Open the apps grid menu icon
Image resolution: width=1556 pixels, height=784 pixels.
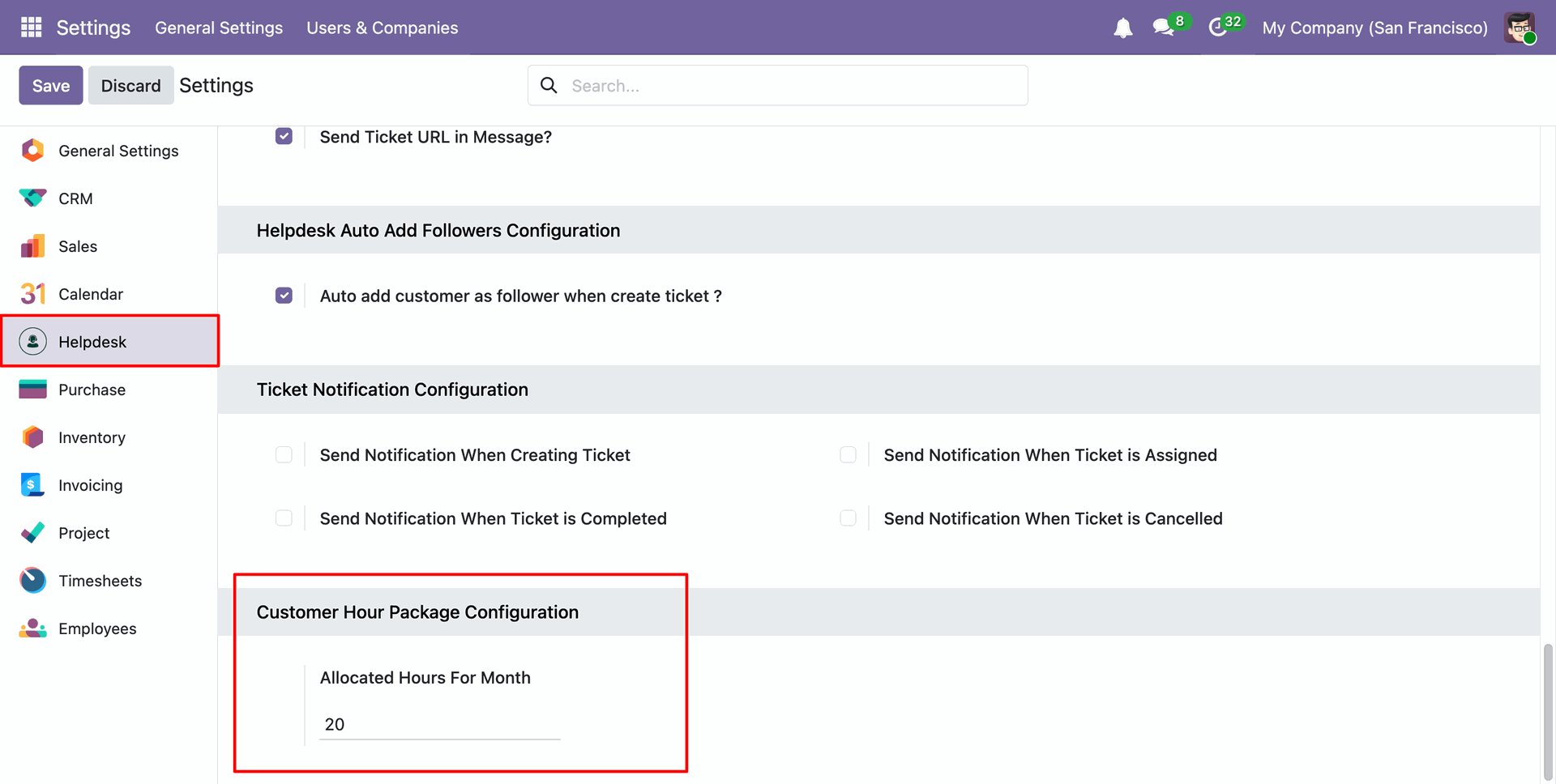(31, 28)
